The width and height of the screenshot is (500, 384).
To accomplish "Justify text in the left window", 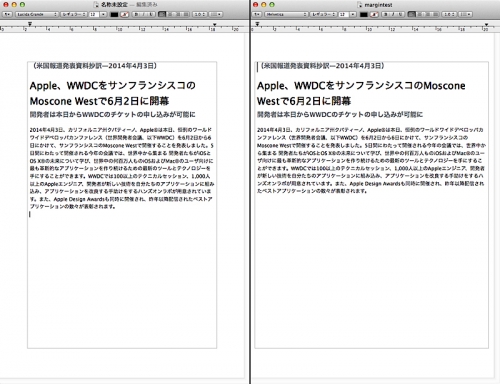I will [186, 14].
